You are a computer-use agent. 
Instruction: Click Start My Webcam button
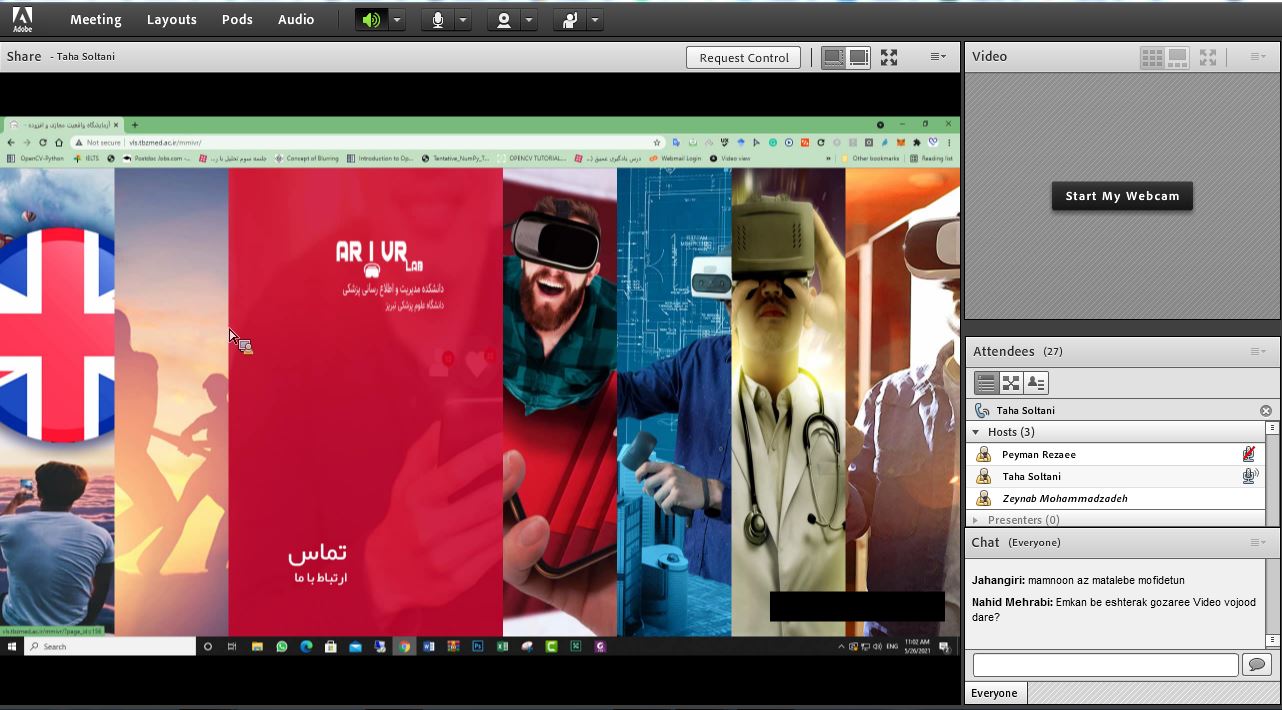click(x=1122, y=196)
